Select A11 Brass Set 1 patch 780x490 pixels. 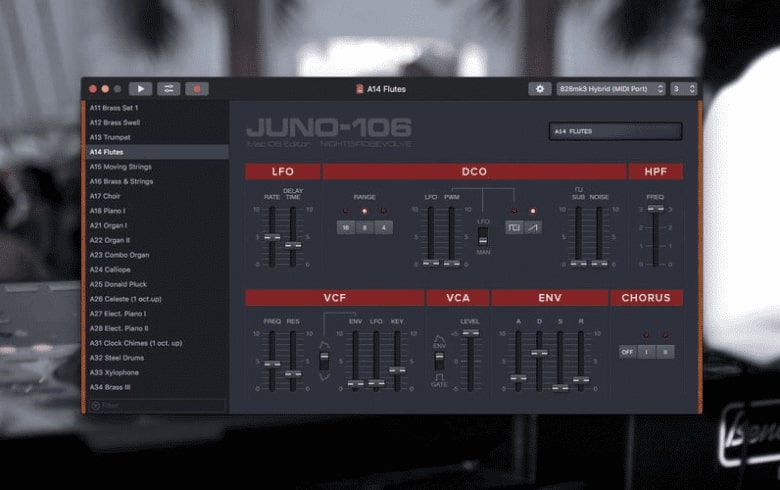pos(157,108)
